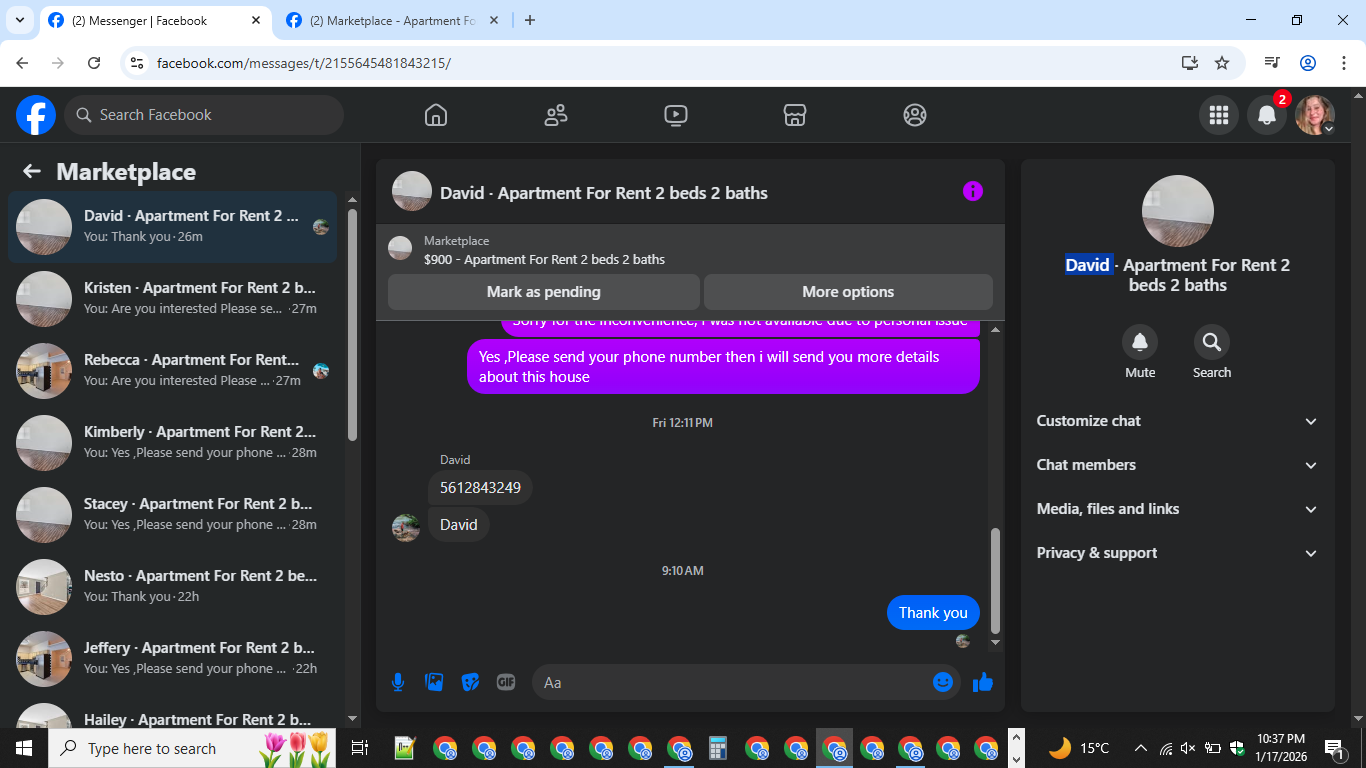This screenshot has width=1366, height=768.
Task: Open Windows notification center icon
Action: 1334,748
